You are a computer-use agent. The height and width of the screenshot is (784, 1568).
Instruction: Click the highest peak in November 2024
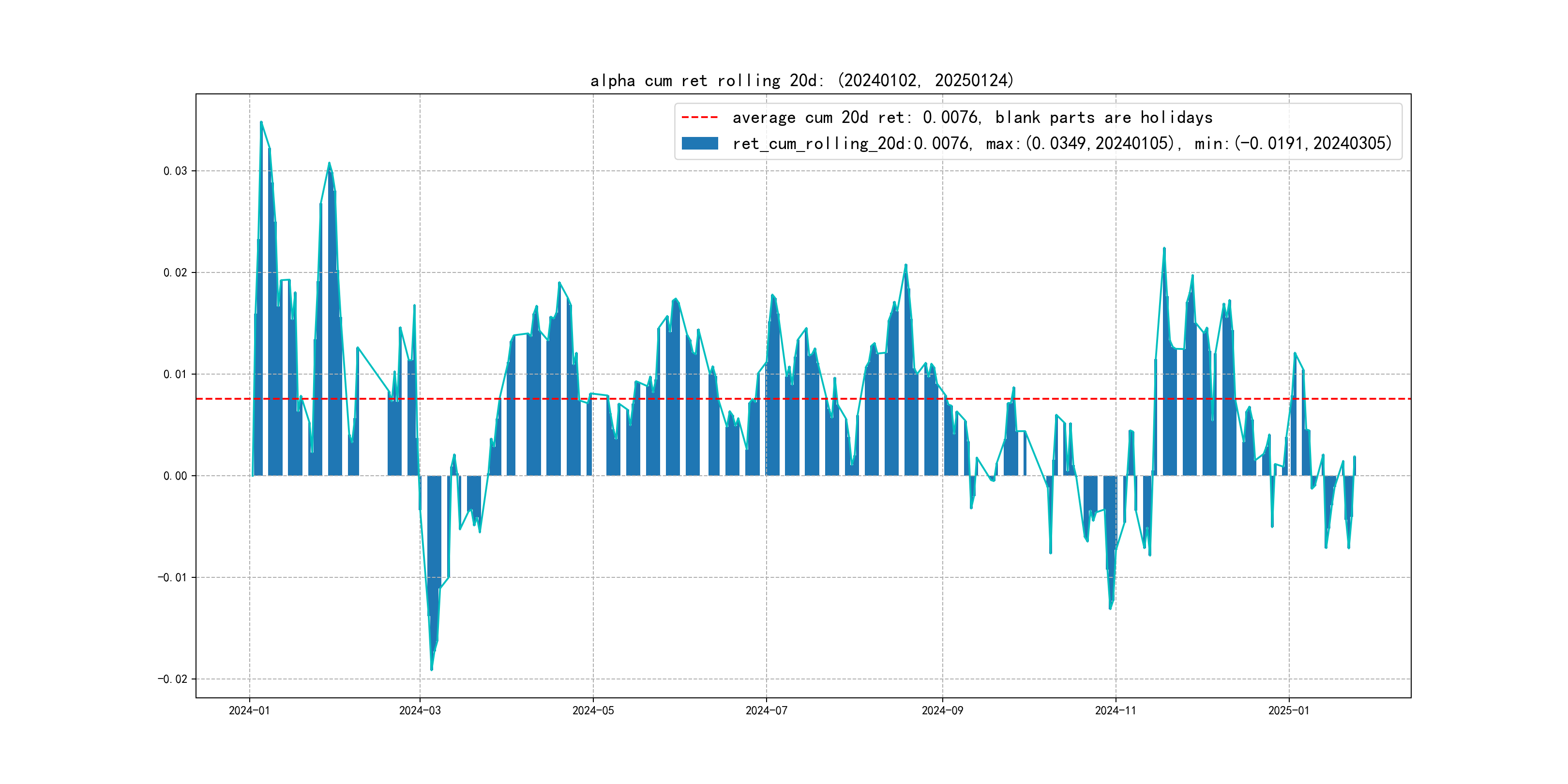pyautogui.click(x=1164, y=249)
